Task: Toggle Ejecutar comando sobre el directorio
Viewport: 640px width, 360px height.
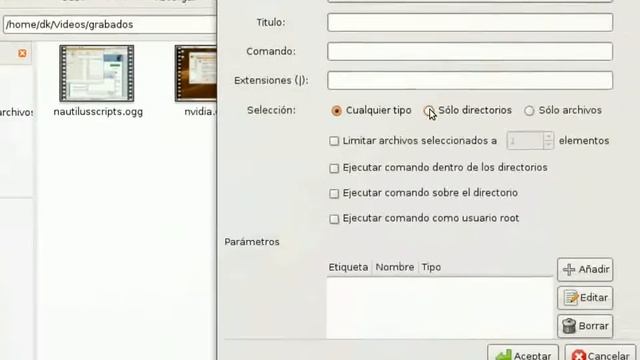Action: coord(334,193)
